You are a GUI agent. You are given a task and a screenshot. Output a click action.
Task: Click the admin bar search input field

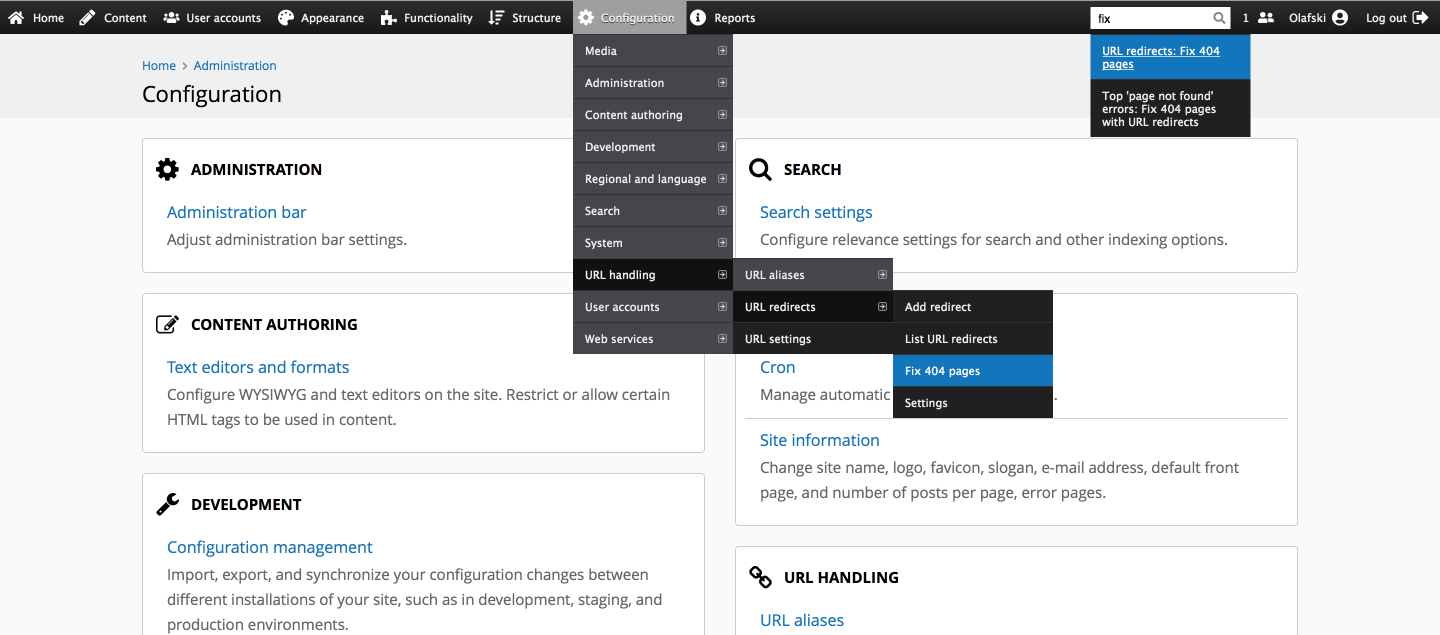[1150, 18]
